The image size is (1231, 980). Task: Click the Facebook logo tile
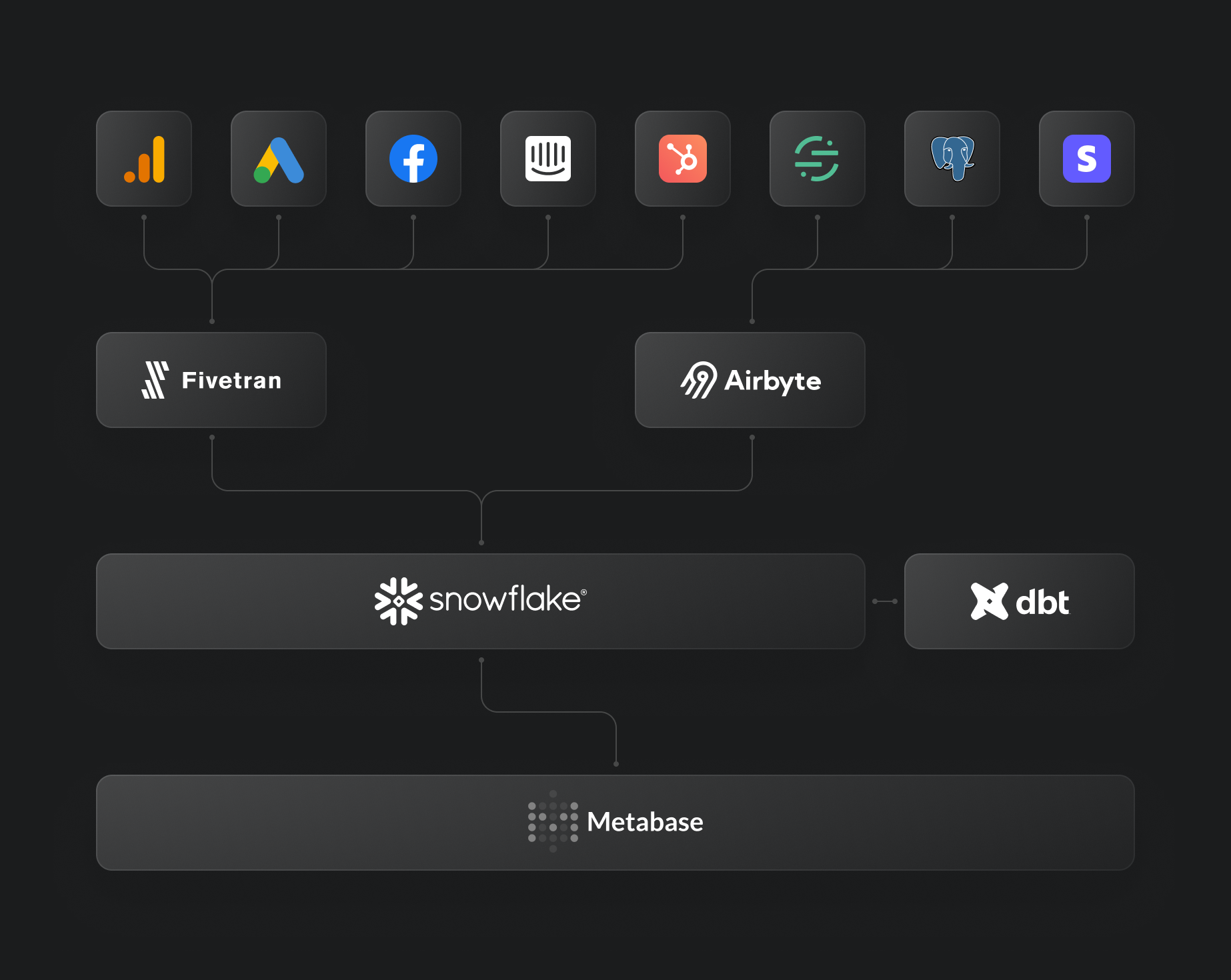(x=413, y=159)
